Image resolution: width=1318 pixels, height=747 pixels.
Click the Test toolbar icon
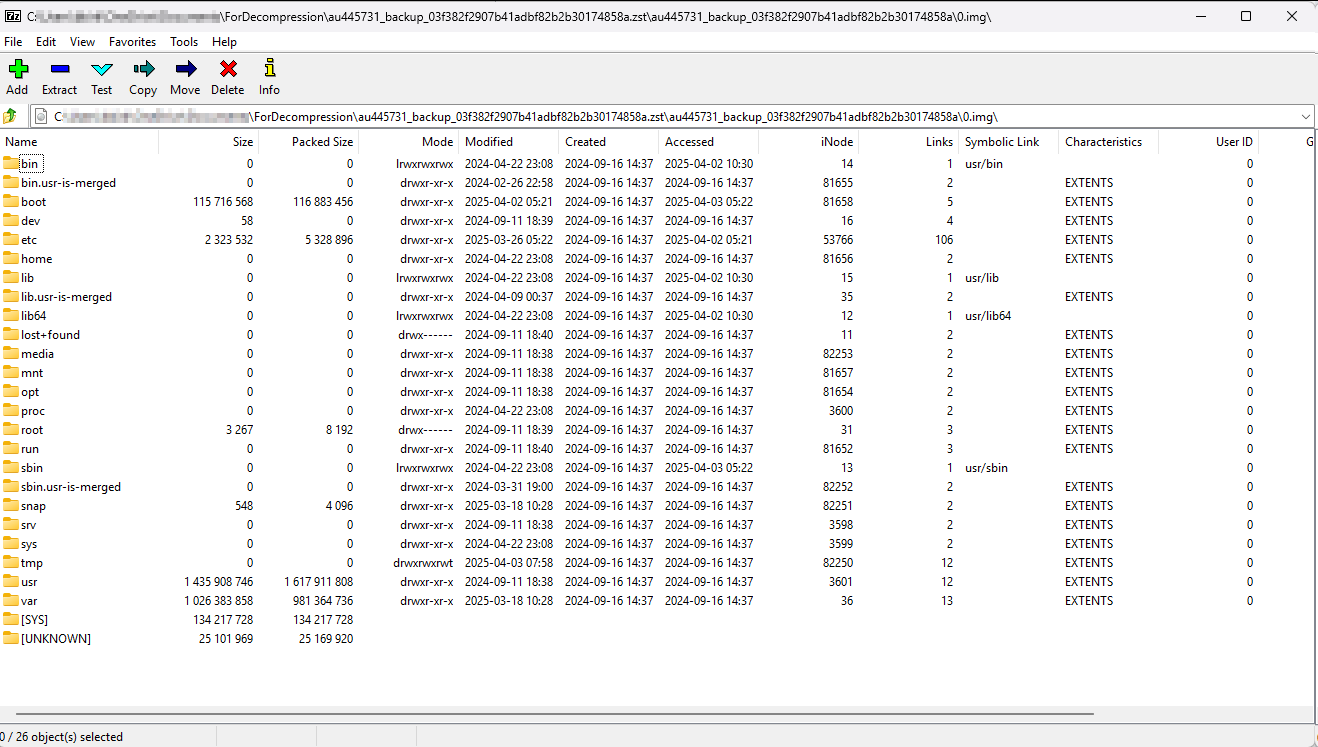point(102,69)
